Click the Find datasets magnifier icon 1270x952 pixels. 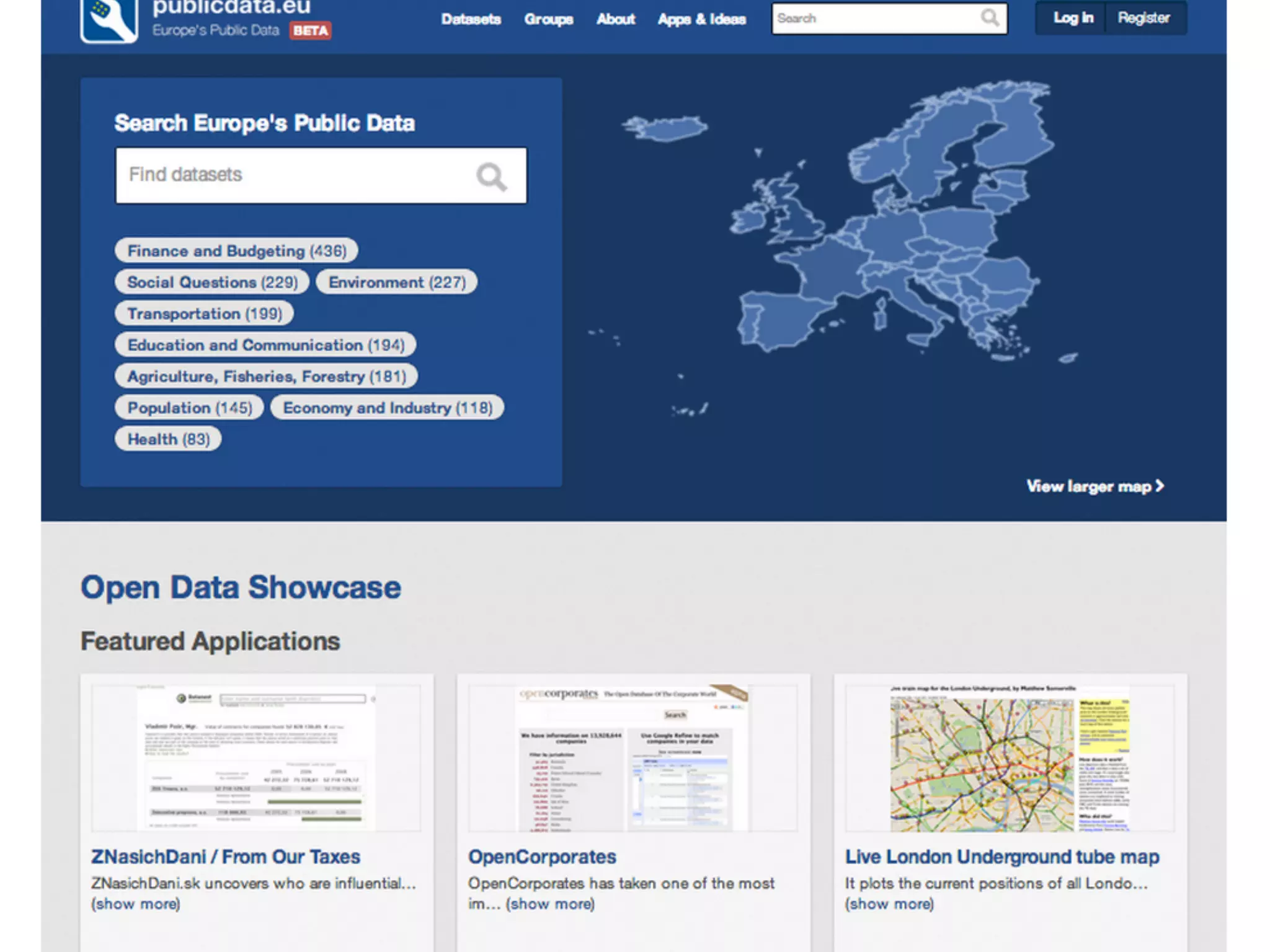coord(491,177)
